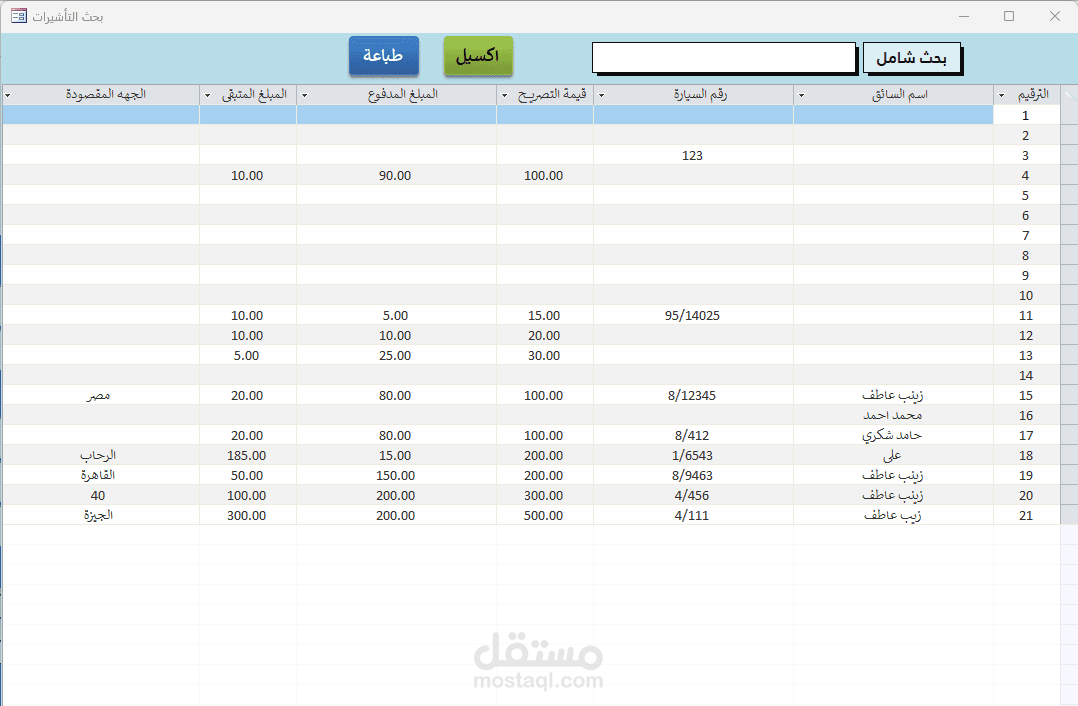Viewport: 1078px width, 706px height.
Task: Click the car number cell 4/111
Action: click(693, 515)
